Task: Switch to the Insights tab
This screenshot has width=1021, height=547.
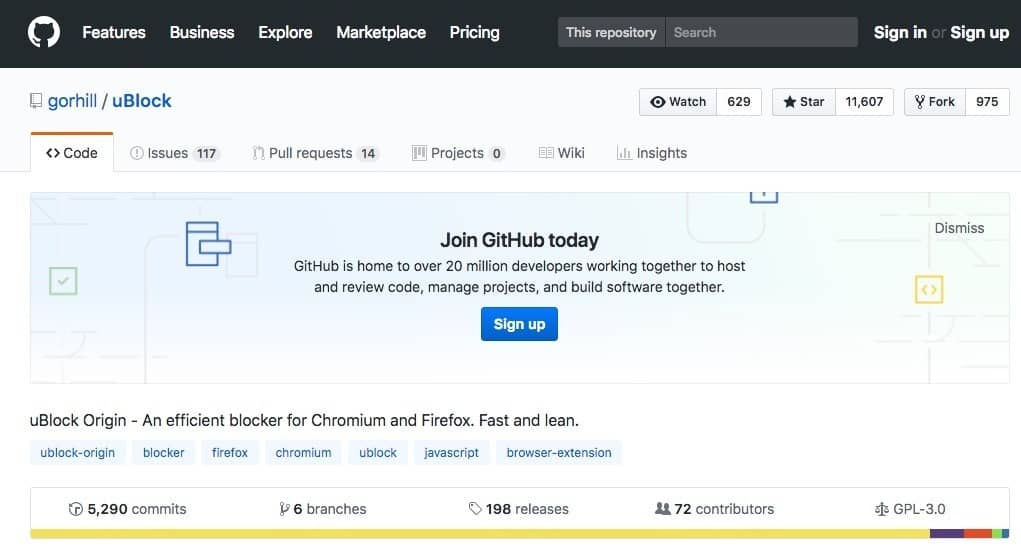Action: (x=652, y=153)
